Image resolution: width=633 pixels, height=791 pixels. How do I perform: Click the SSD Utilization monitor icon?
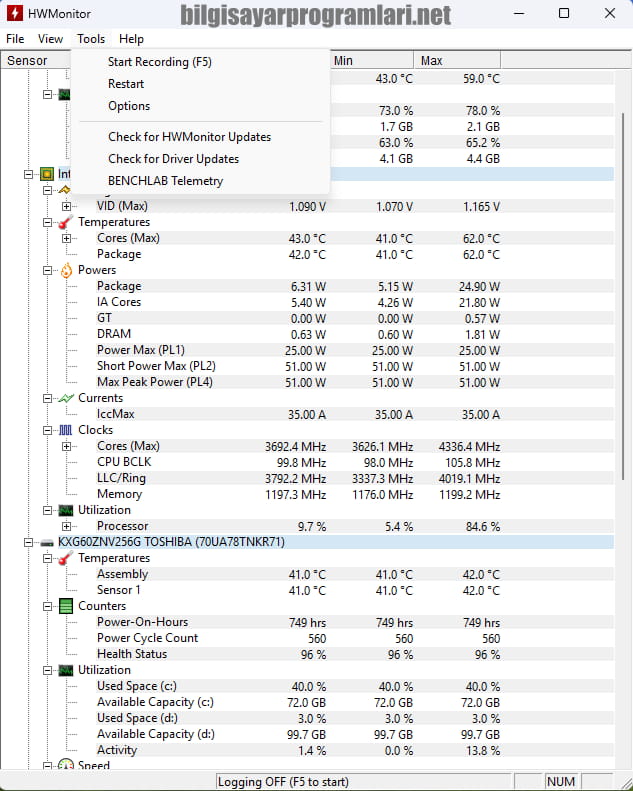pyautogui.click(x=66, y=670)
